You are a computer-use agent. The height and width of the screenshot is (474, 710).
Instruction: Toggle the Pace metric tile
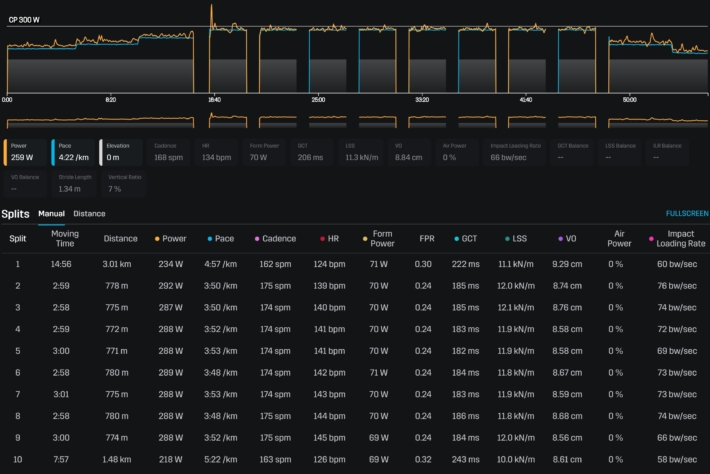pyautogui.click(x=72, y=151)
